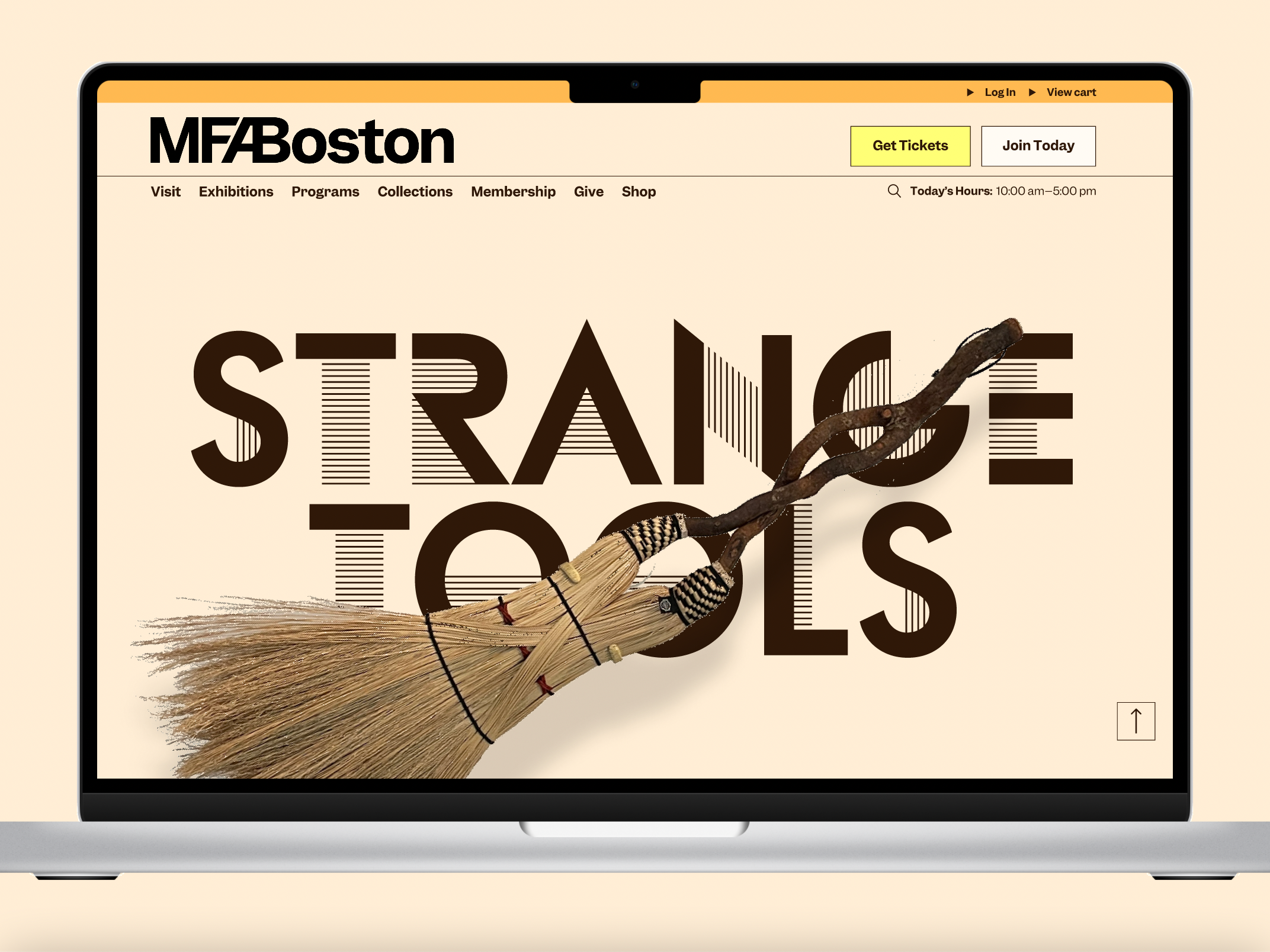This screenshot has height=952, width=1270.
Task: Go to MFA Boston home via logo
Action: (x=302, y=141)
